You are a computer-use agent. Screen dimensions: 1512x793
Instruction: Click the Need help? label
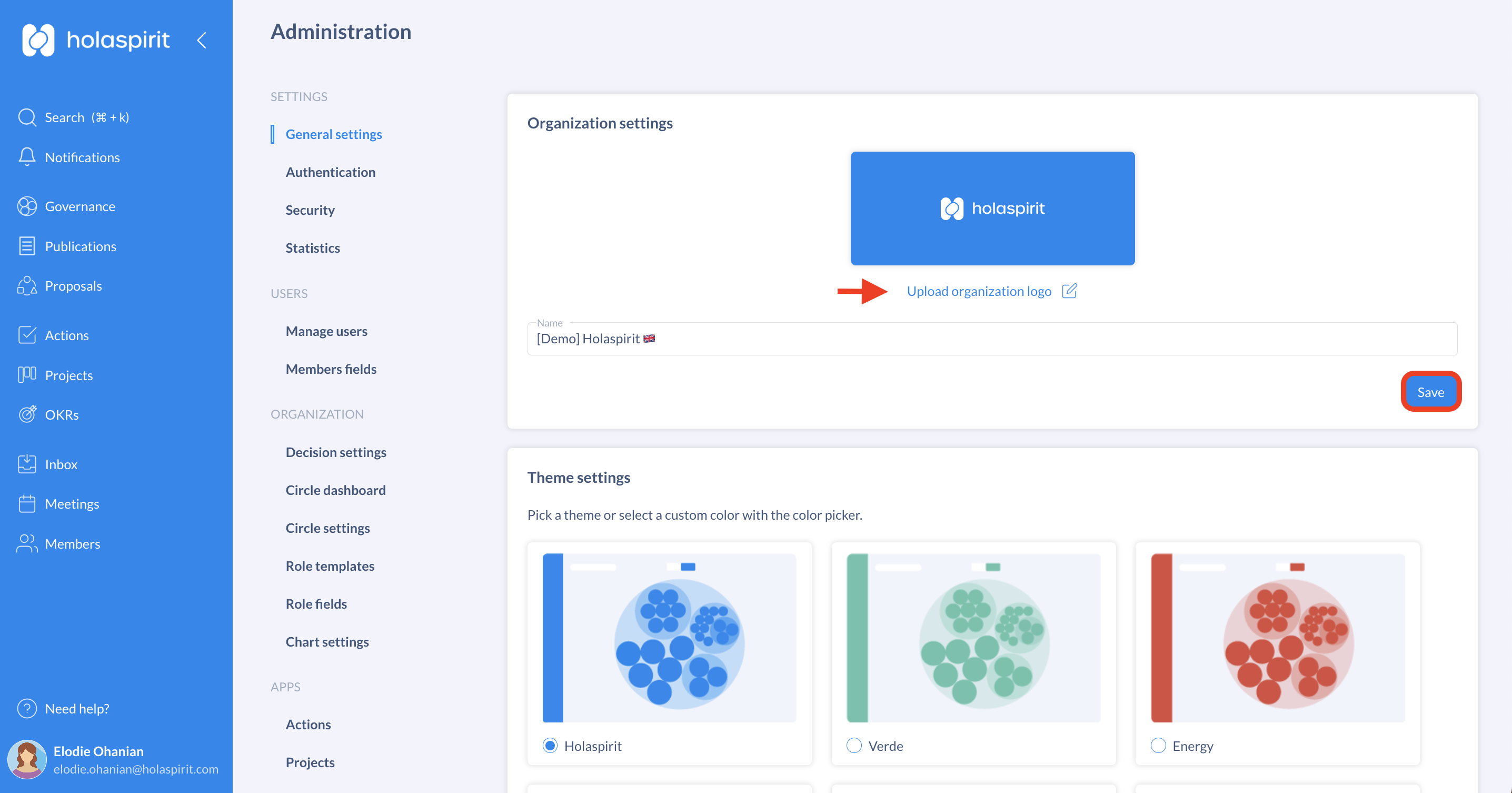click(x=77, y=708)
